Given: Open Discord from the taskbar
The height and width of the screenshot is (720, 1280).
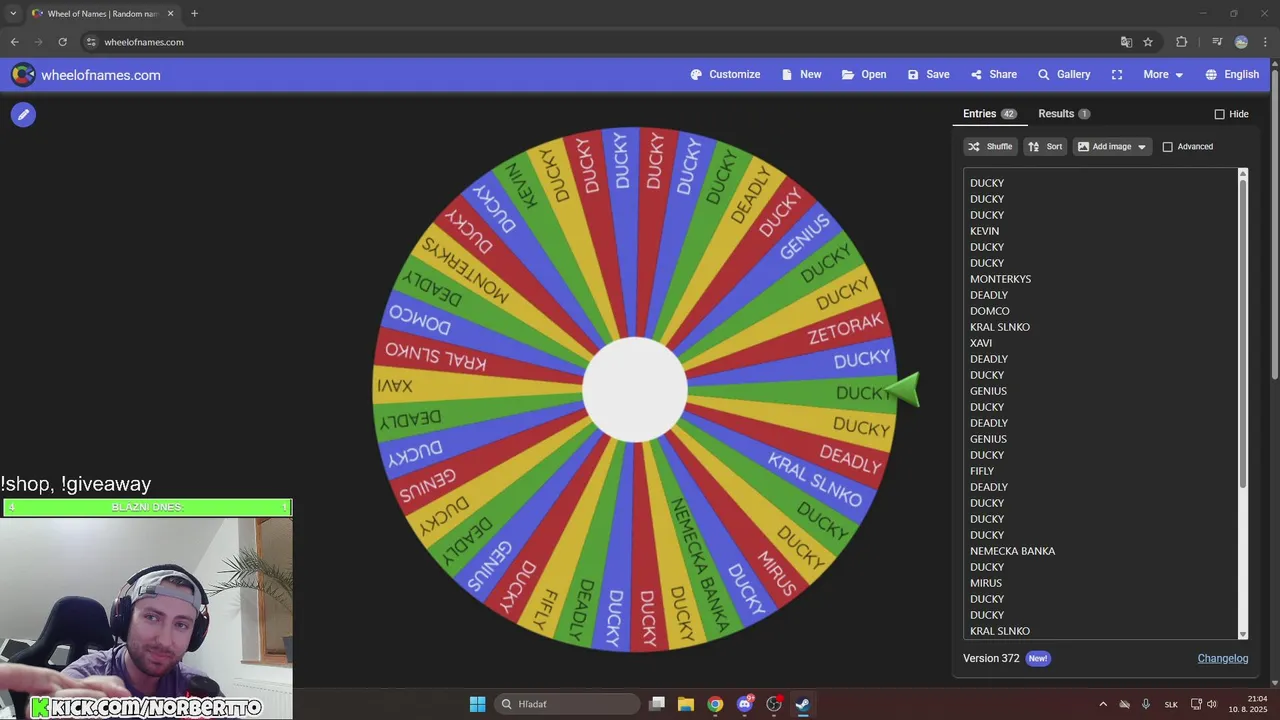Looking at the screenshot, I should coord(744,704).
